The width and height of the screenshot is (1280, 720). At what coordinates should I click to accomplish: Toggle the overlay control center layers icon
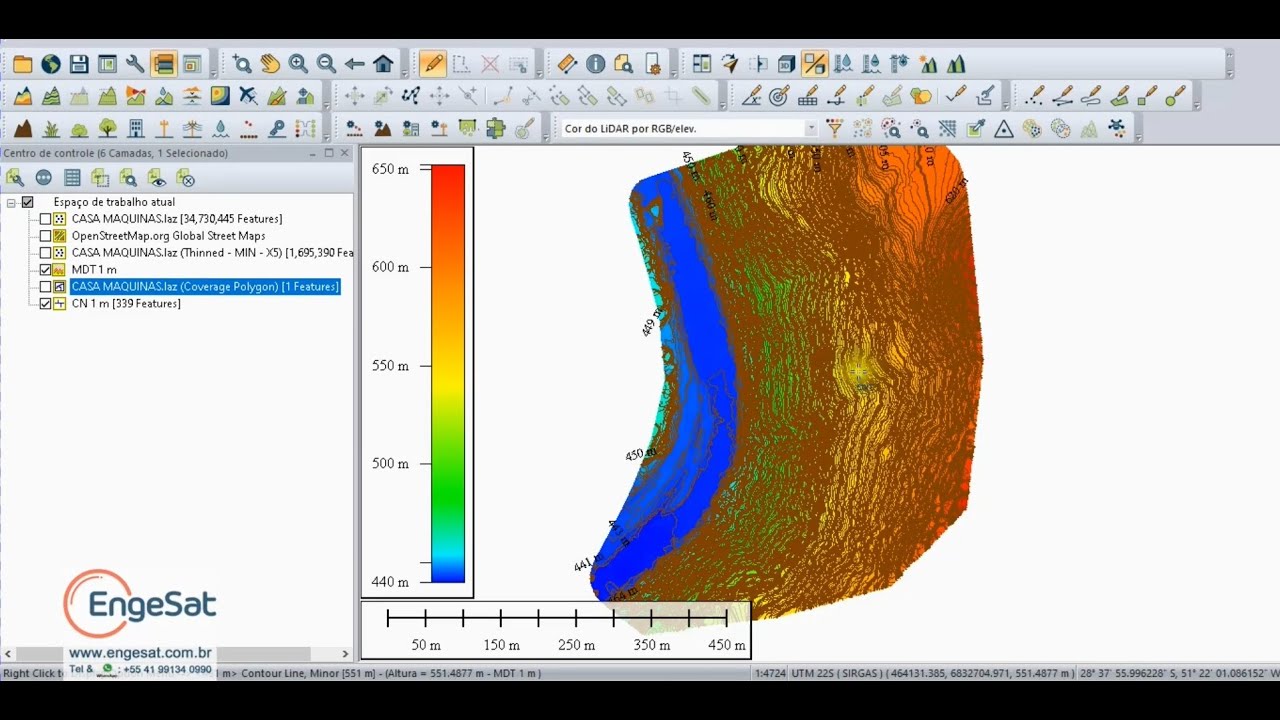coord(163,64)
